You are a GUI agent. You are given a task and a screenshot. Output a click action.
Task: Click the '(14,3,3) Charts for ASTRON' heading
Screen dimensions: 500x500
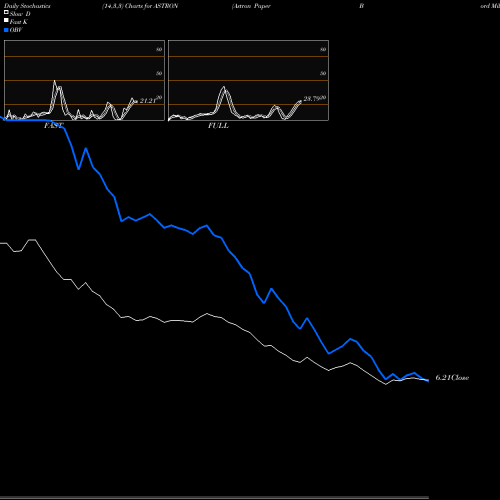pos(140,6)
